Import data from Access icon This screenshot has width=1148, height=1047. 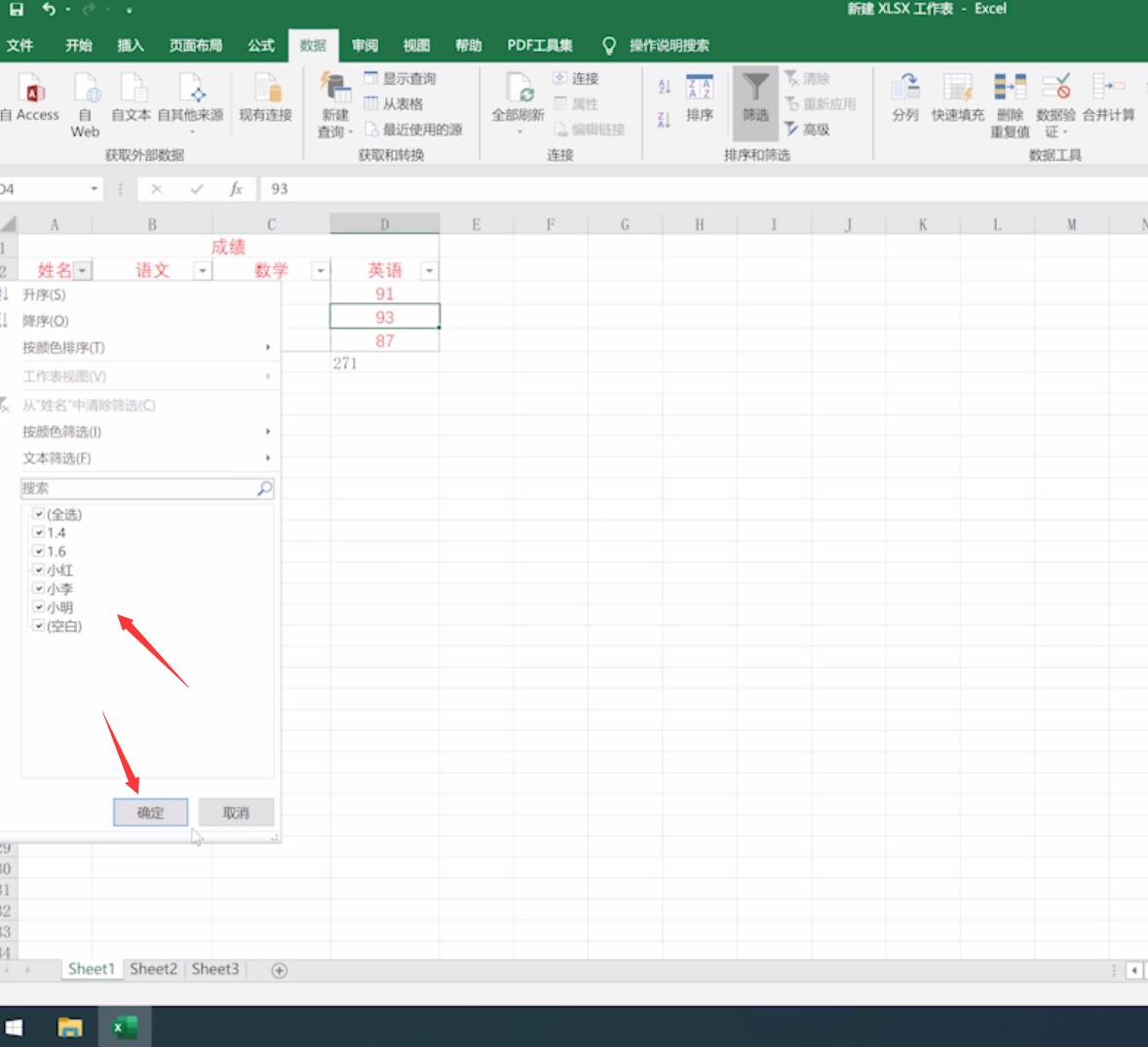(x=33, y=89)
